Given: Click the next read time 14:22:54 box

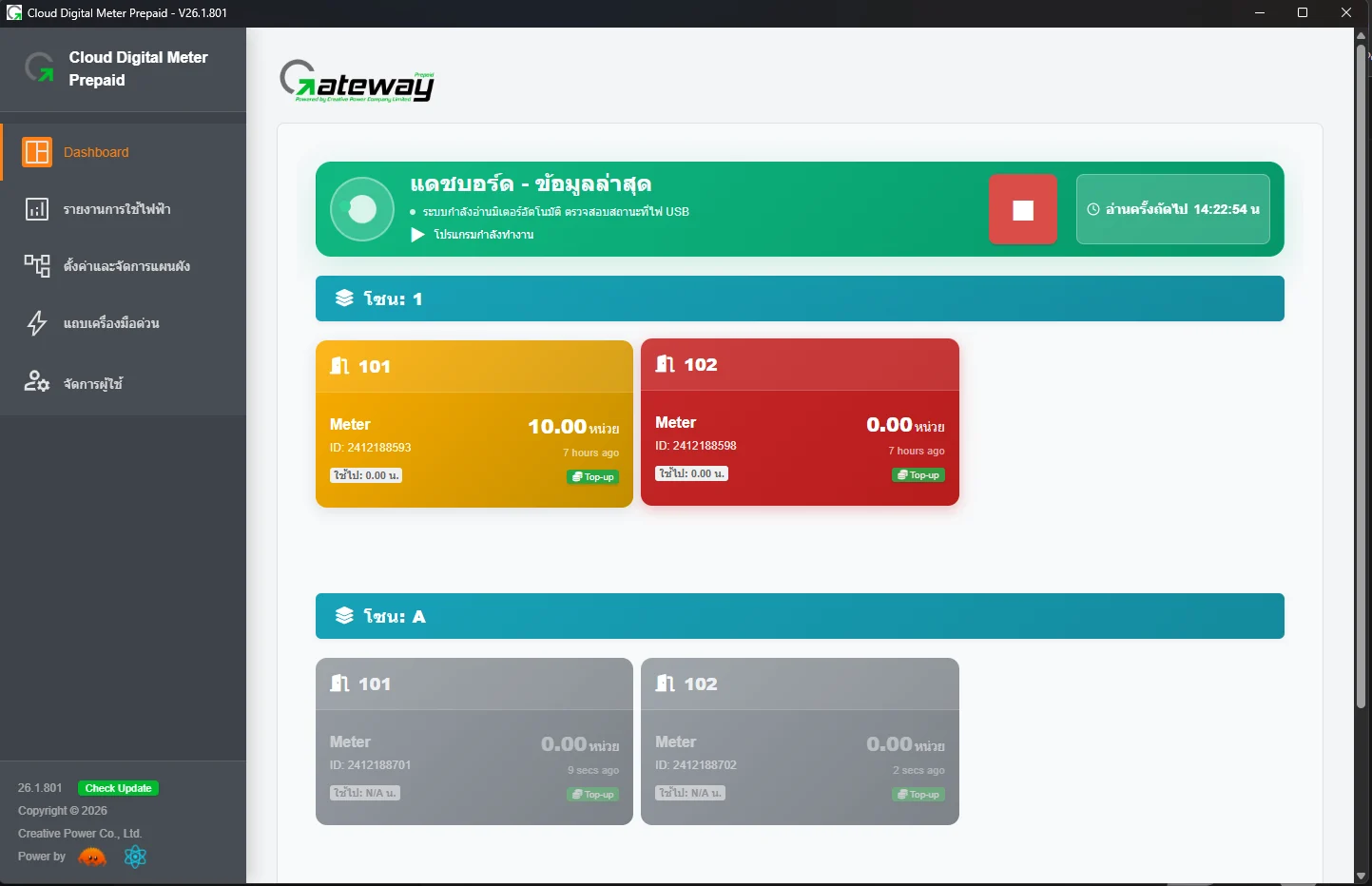Looking at the screenshot, I should pyautogui.click(x=1173, y=209).
